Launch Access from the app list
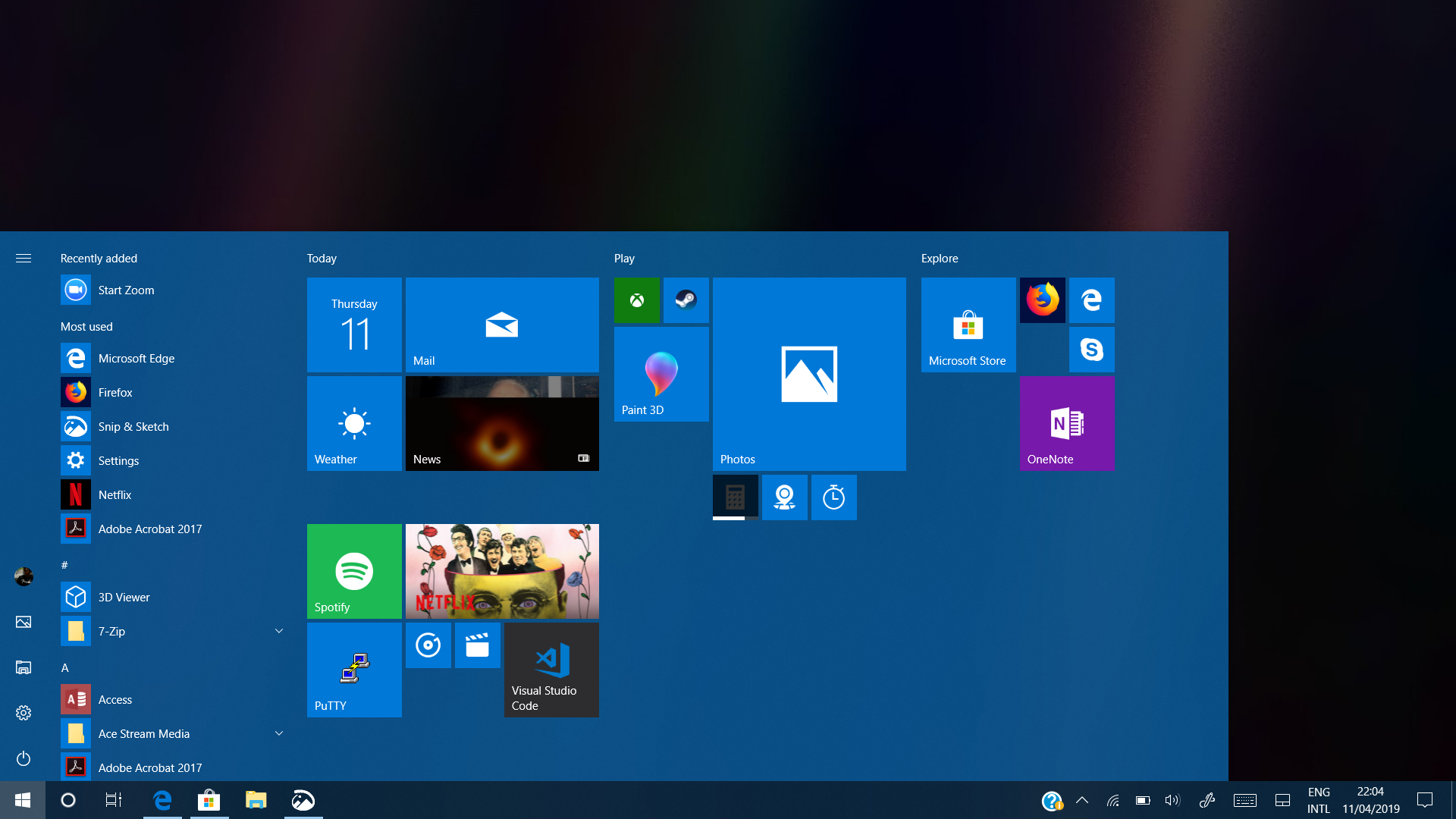This screenshot has height=819, width=1456. pyautogui.click(x=174, y=699)
